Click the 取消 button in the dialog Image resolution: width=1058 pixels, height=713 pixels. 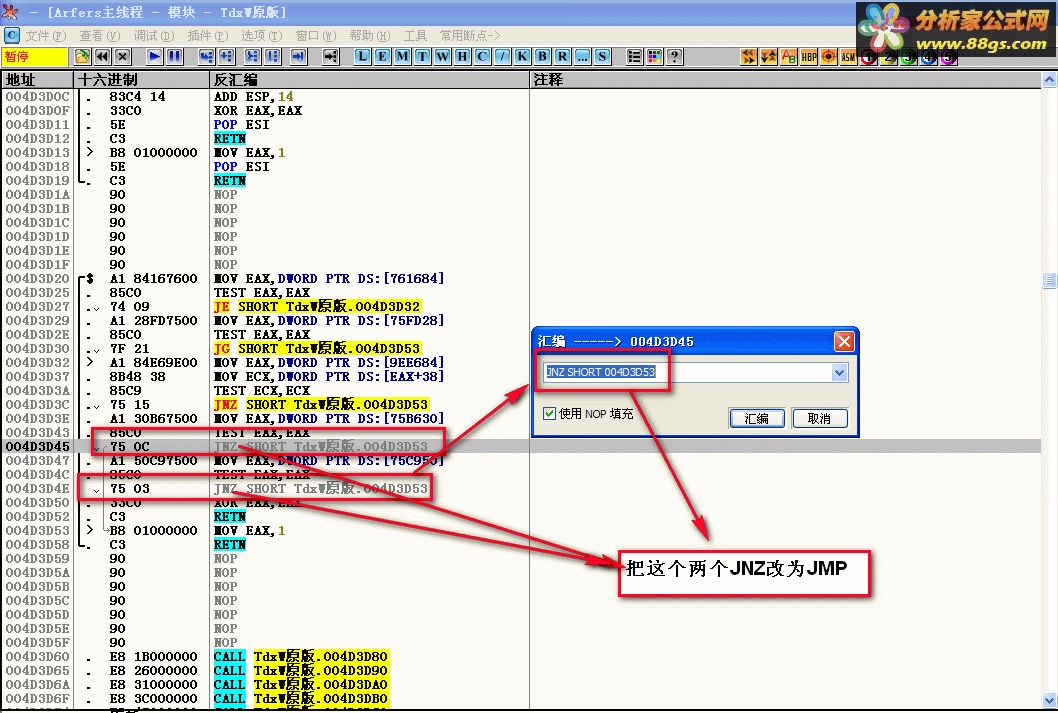pyautogui.click(x=819, y=418)
